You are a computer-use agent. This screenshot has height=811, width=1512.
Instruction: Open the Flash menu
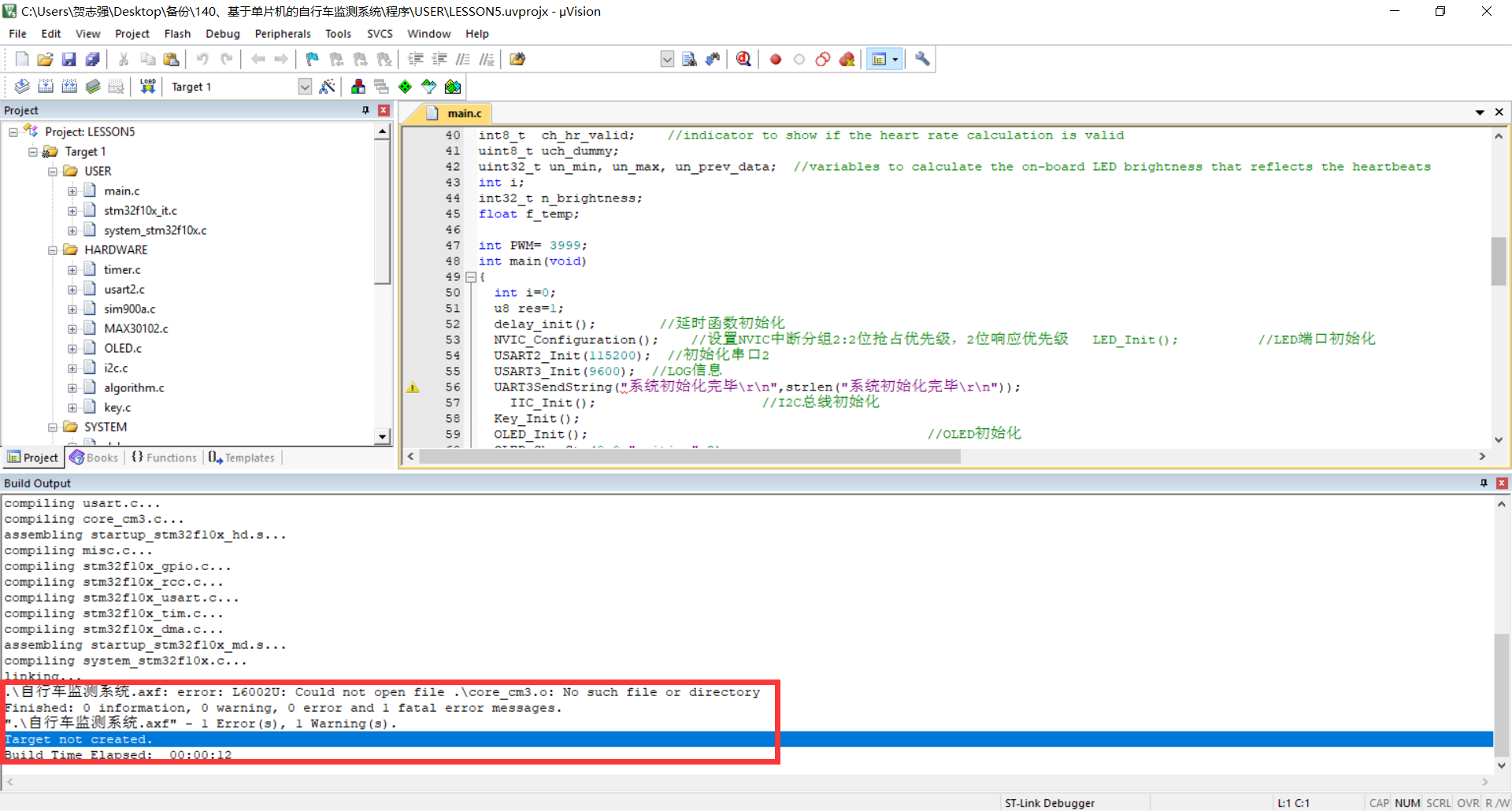[x=177, y=34]
